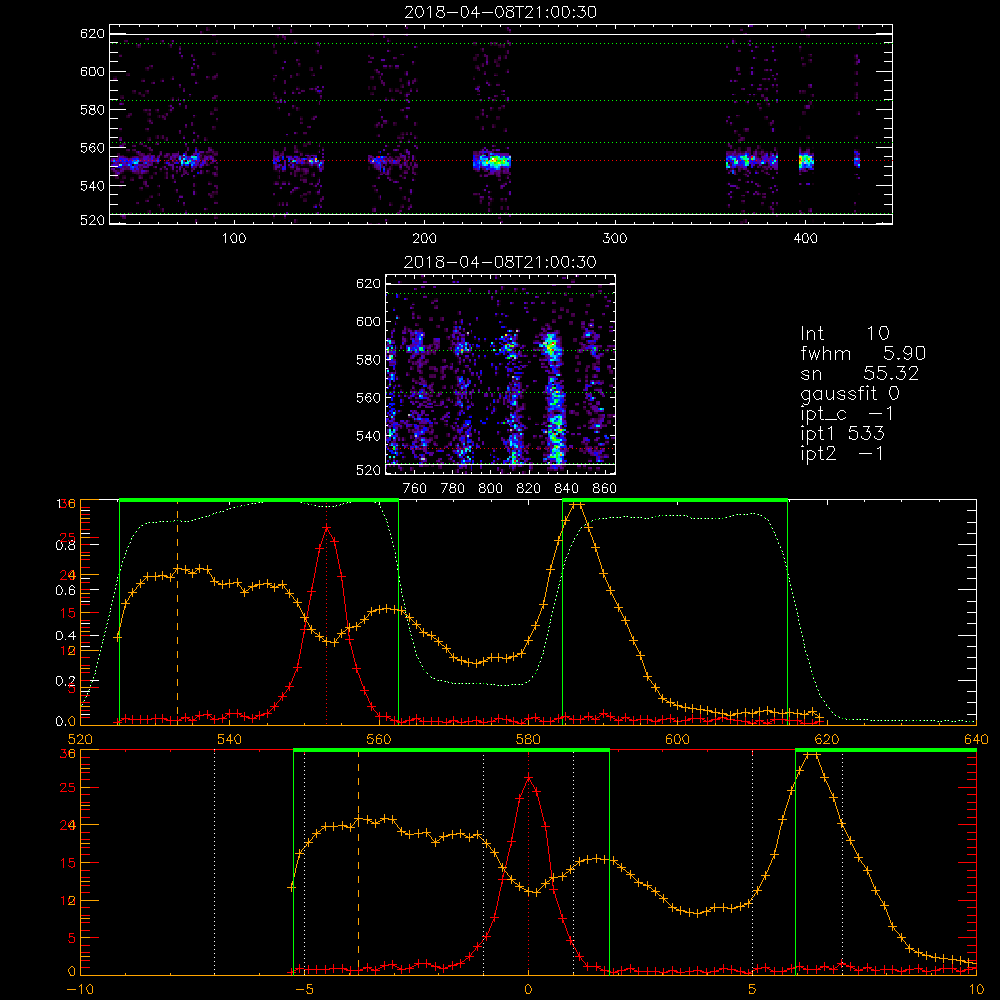
Task: Click the x-axis label -5 in lower plot
Action: tap(304, 990)
